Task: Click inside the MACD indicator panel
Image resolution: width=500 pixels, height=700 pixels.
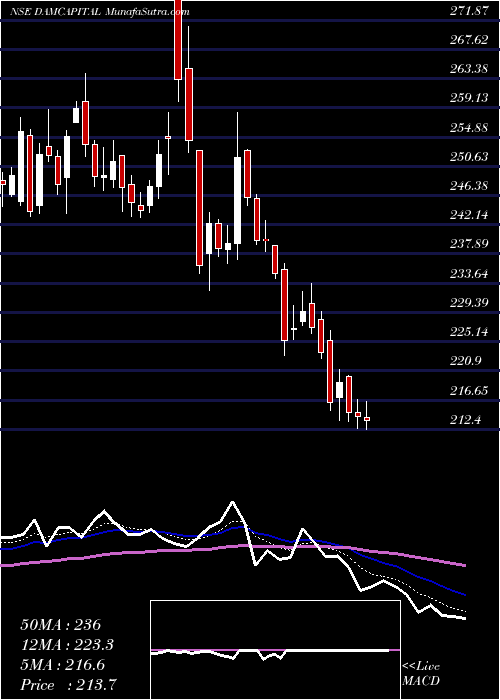Action: pyautogui.click(x=275, y=650)
